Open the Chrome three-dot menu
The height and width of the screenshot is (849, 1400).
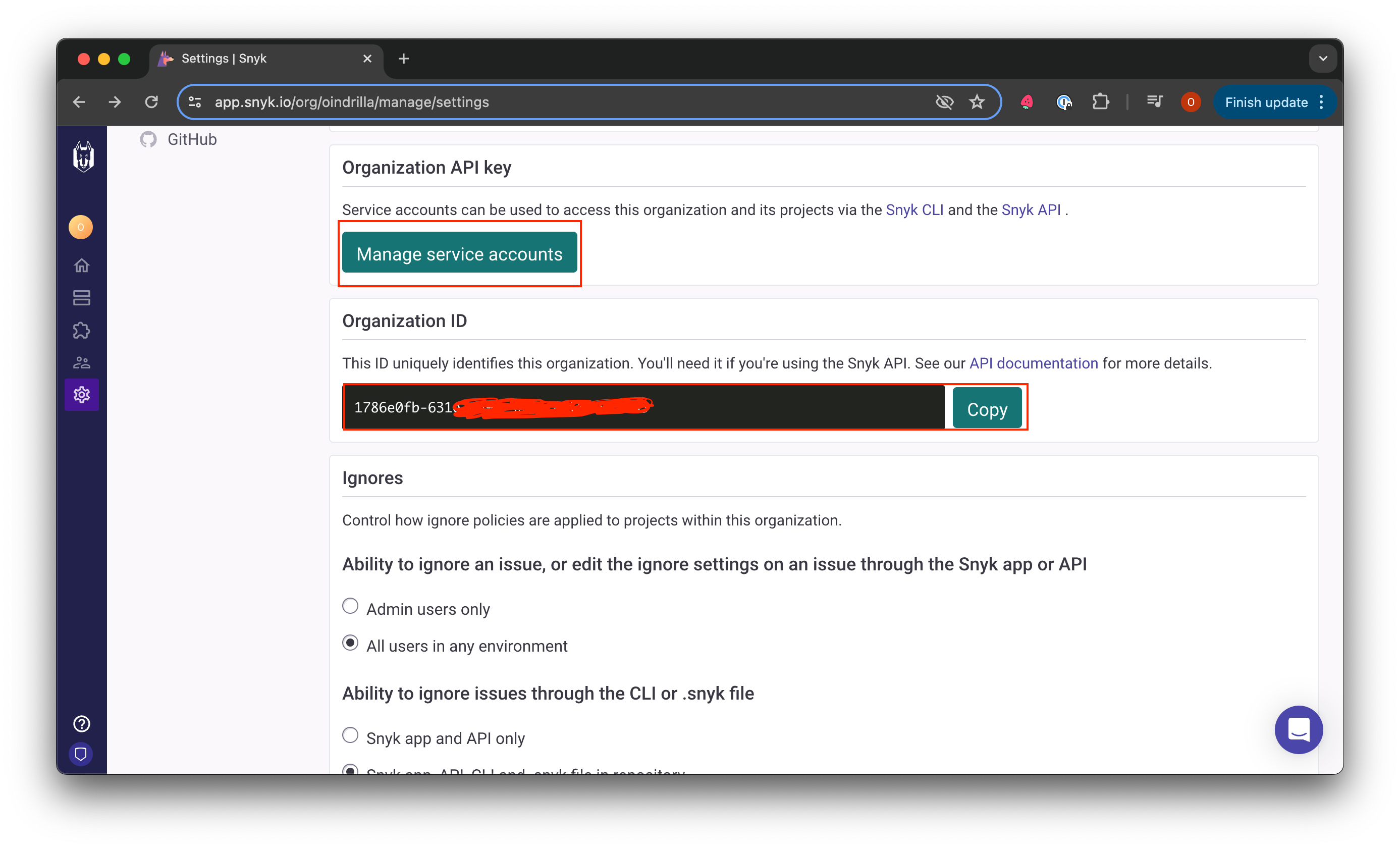pos(1322,102)
